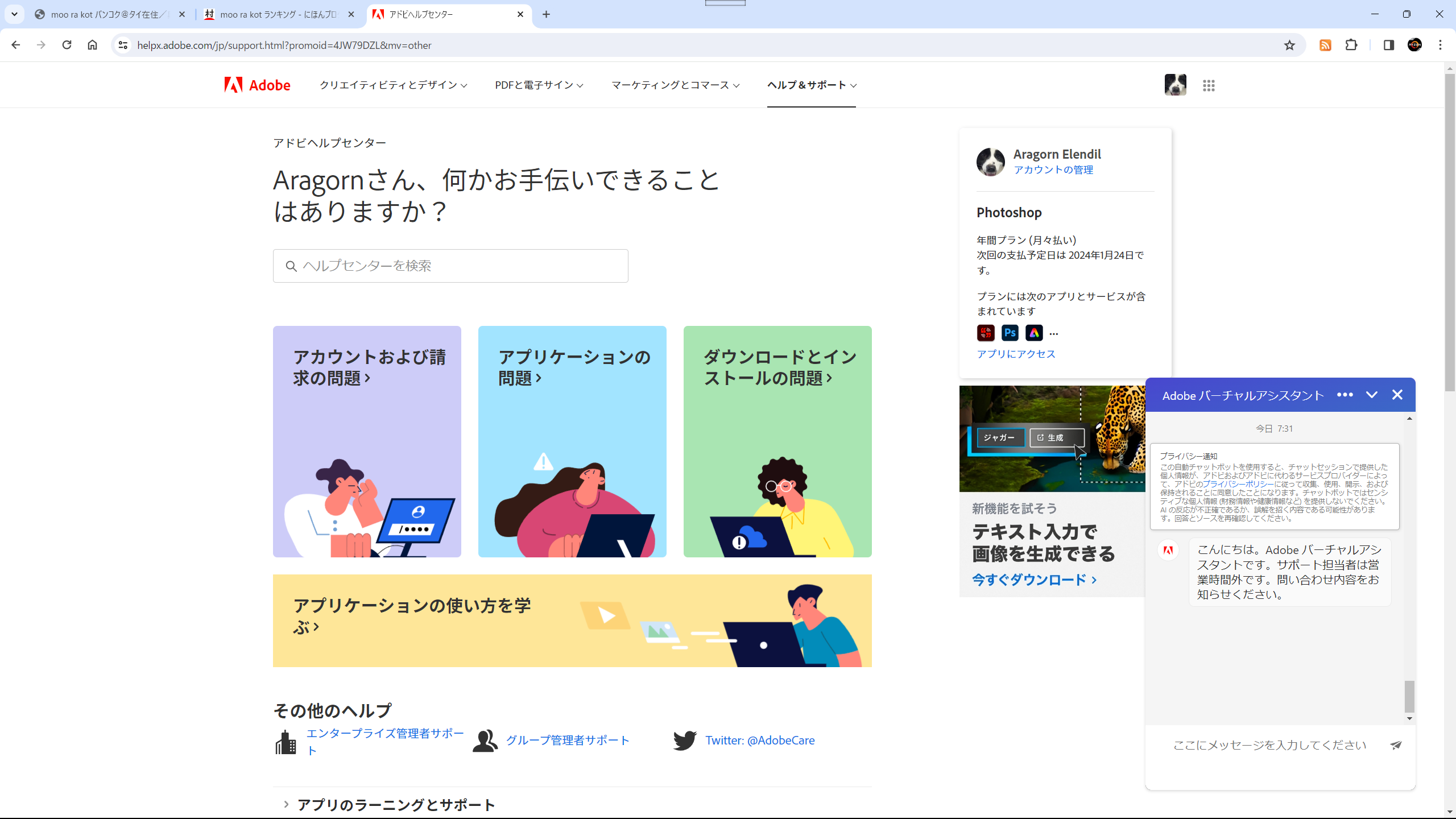Open the RSS feed extension icon
The height and width of the screenshot is (819, 1456).
point(1325,45)
